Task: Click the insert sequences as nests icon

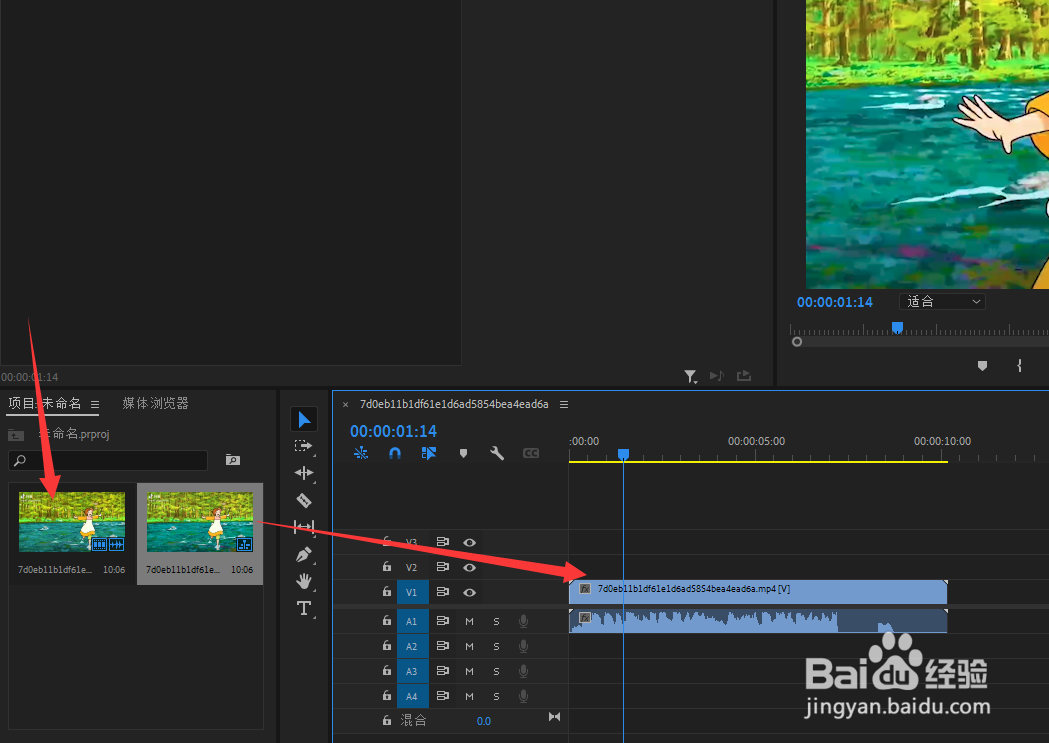Action: (x=361, y=453)
